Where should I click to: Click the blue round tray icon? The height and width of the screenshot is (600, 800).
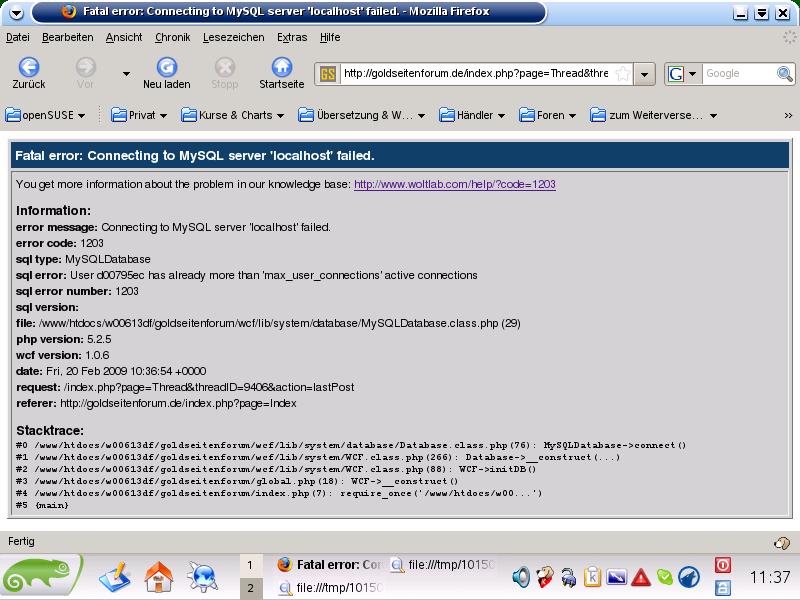click(689, 578)
